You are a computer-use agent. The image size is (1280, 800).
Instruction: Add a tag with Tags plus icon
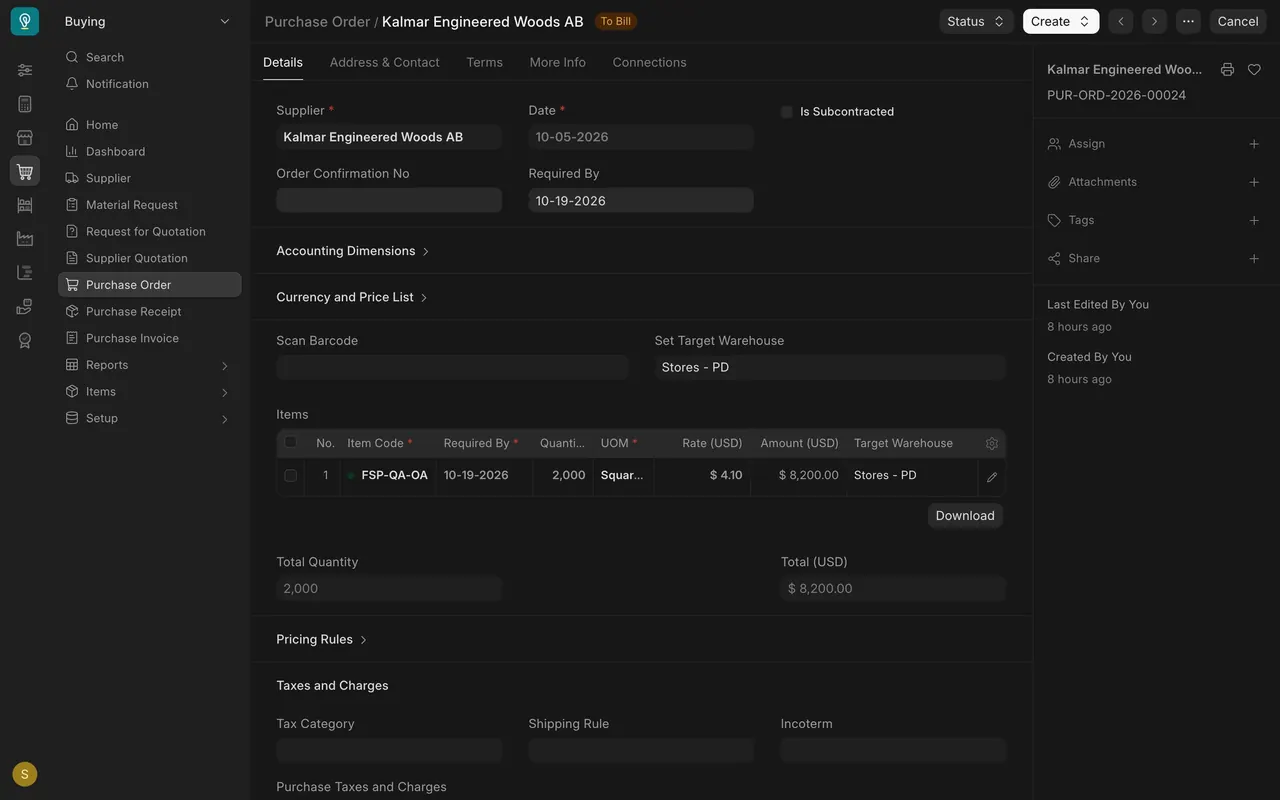1254,220
